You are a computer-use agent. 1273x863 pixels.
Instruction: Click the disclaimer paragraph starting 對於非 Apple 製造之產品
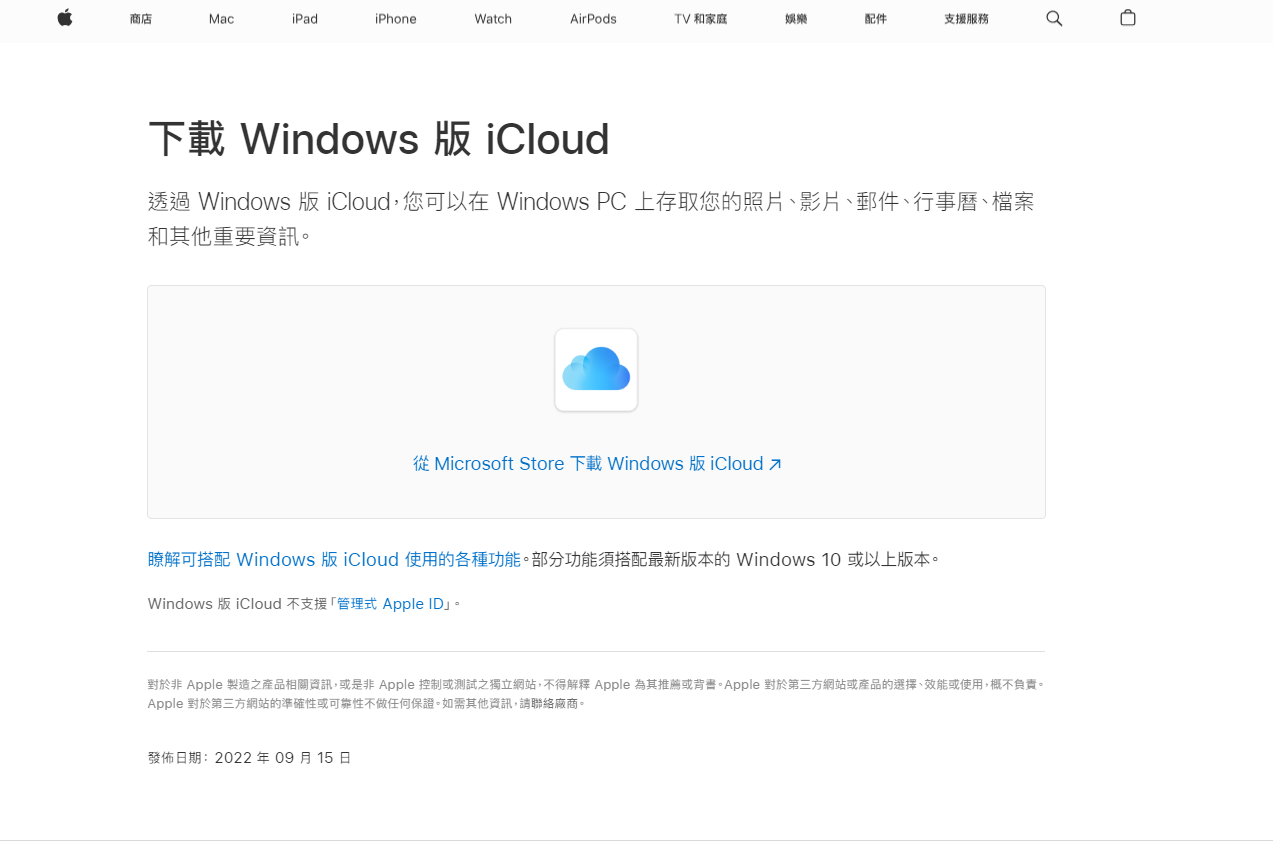point(596,694)
